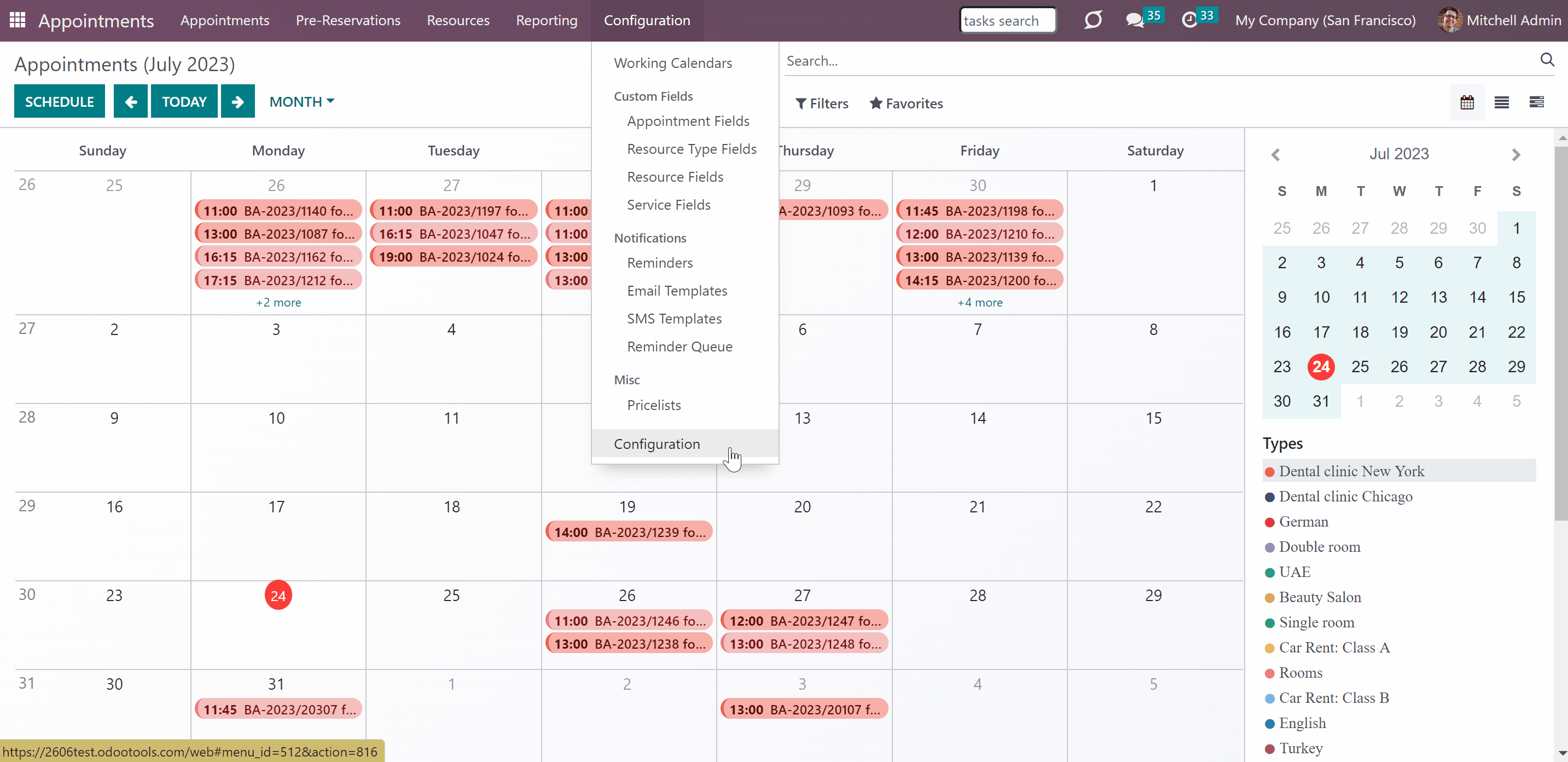The width and height of the screenshot is (1568, 762).
Task: Click Mitchell Admin avatar
Action: tap(1449, 20)
